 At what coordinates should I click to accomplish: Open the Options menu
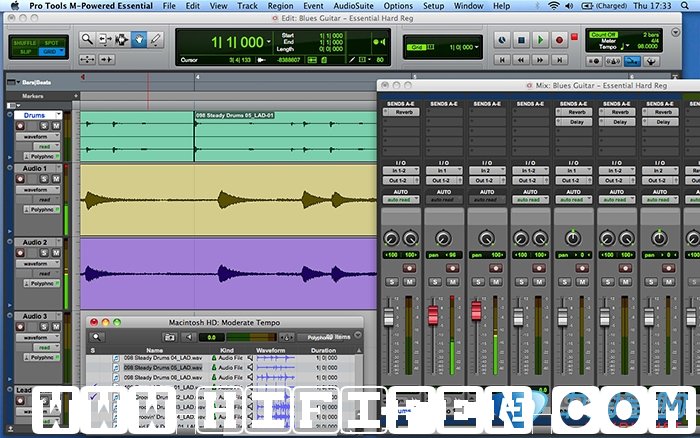398,6
